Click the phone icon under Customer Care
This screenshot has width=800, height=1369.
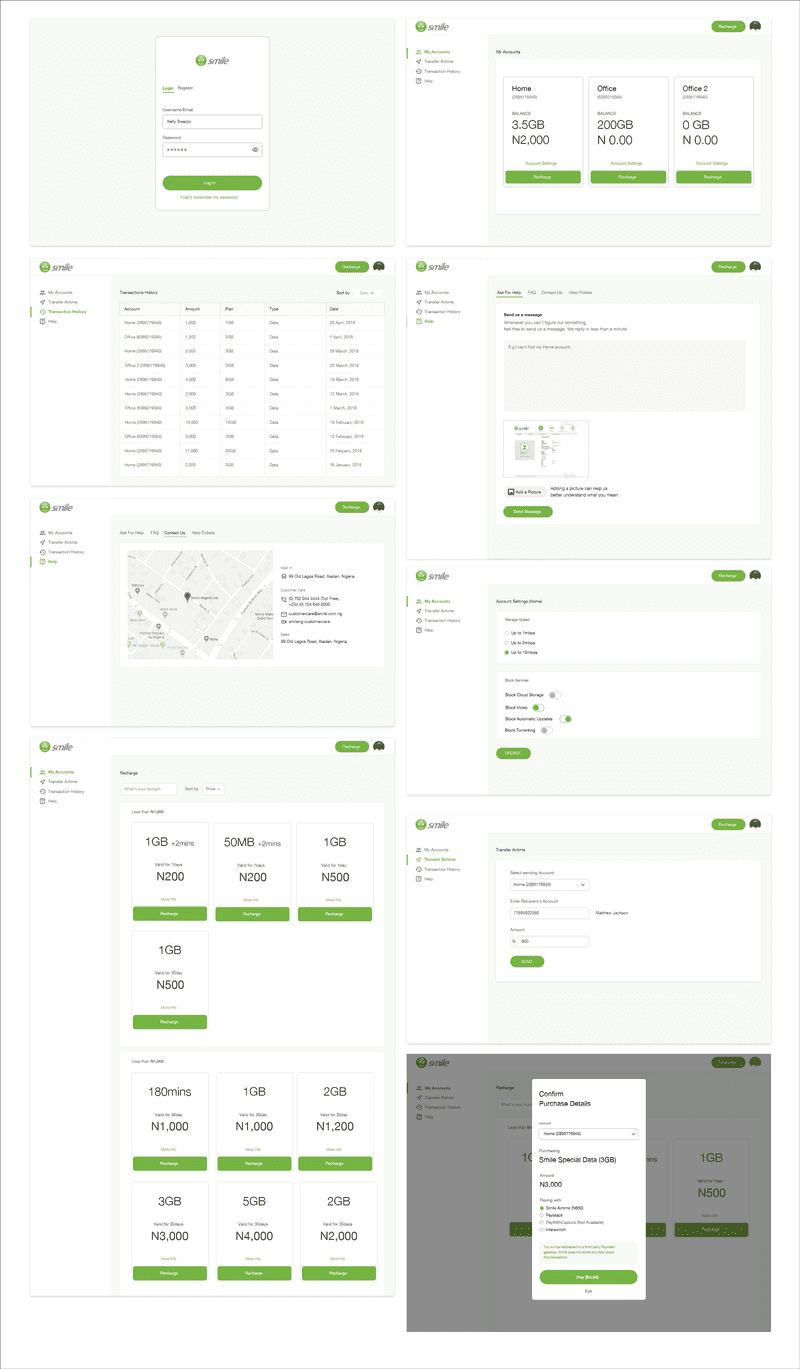[x=284, y=599]
